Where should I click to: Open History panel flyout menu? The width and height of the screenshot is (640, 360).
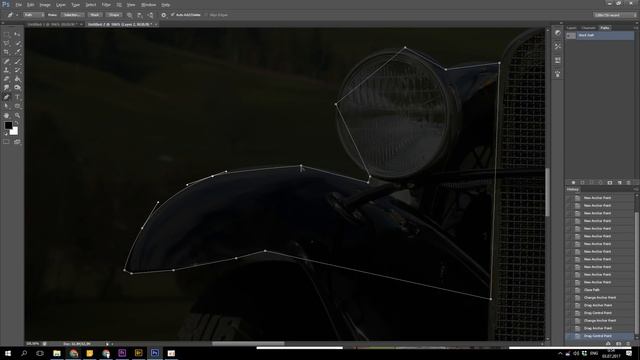(636, 189)
